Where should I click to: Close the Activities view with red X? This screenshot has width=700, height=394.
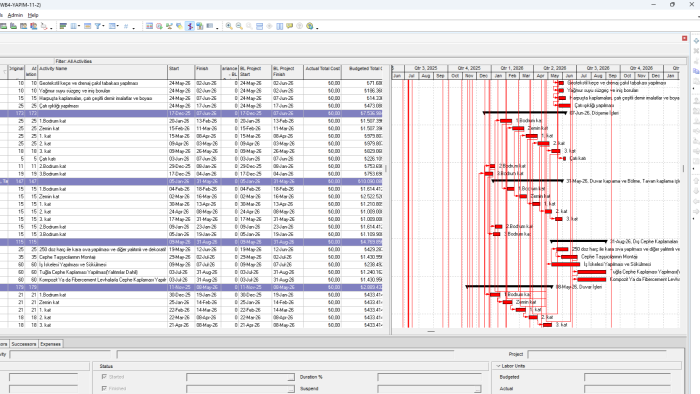pyautogui.click(x=684, y=38)
